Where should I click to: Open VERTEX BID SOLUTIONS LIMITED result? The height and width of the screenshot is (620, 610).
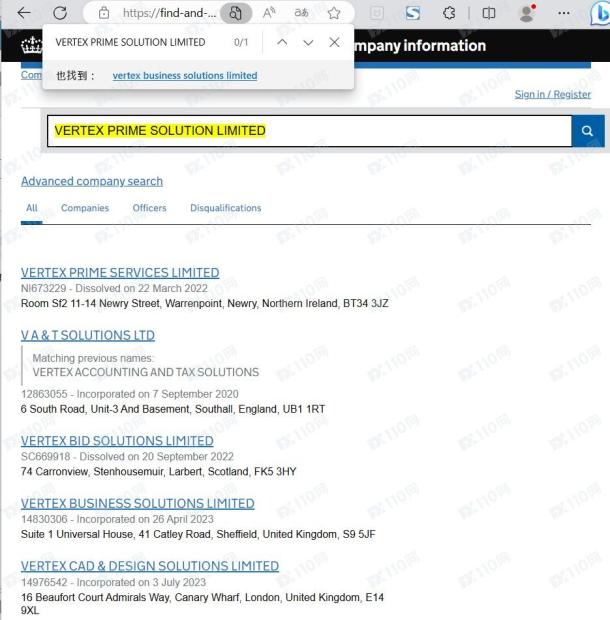117,441
